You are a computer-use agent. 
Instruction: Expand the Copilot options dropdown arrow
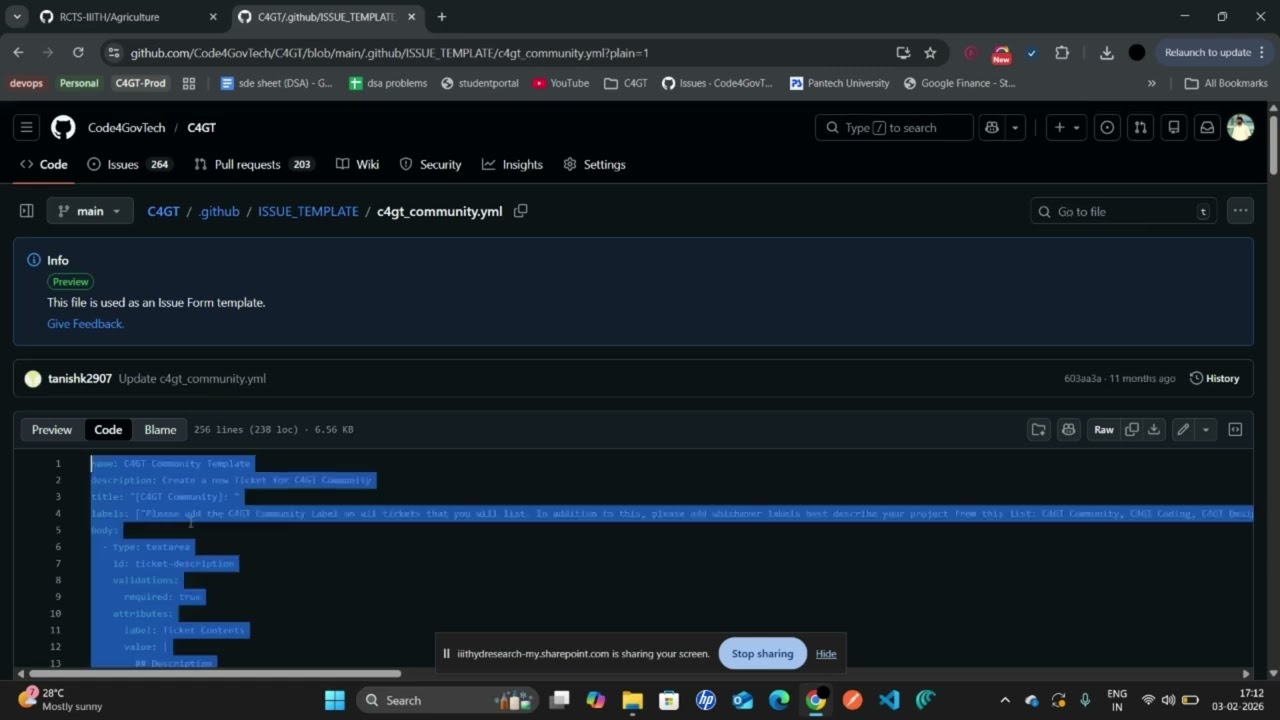tap(1015, 127)
